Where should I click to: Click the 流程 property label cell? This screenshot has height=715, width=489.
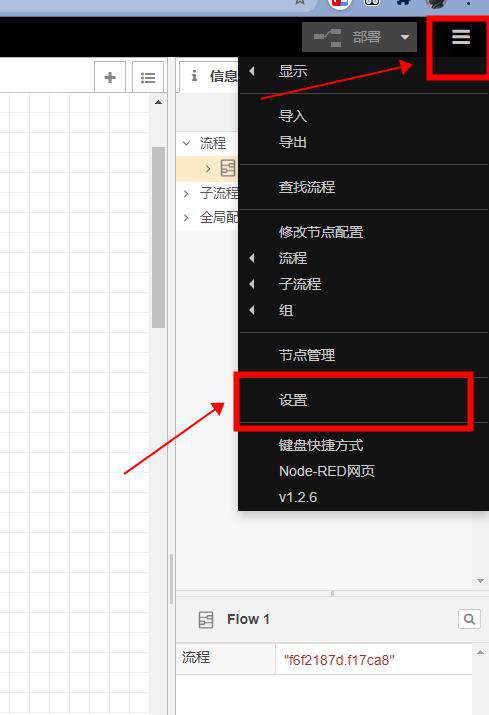click(x=226, y=659)
